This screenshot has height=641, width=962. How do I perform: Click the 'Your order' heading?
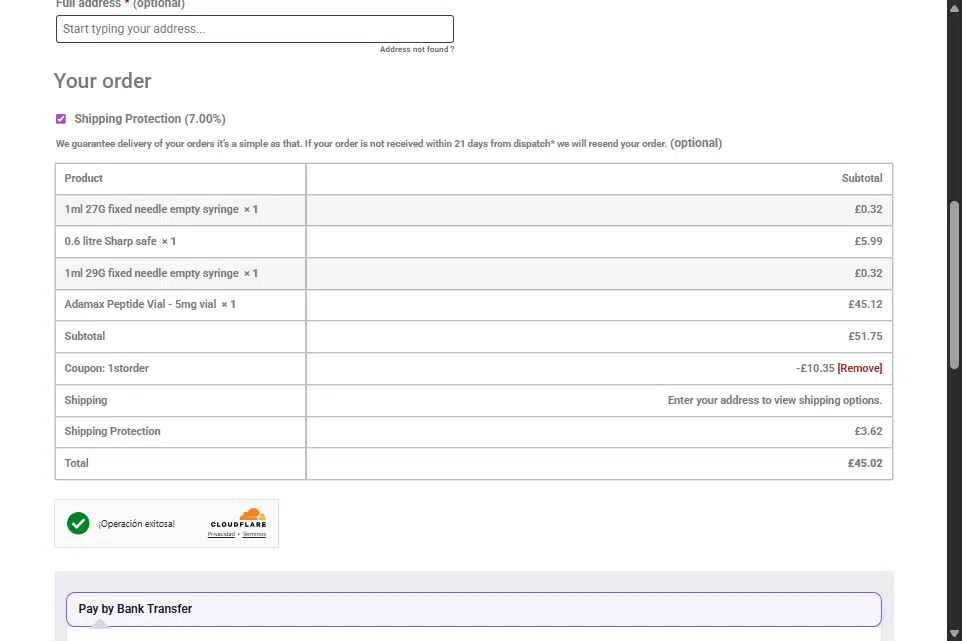pos(102,81)
